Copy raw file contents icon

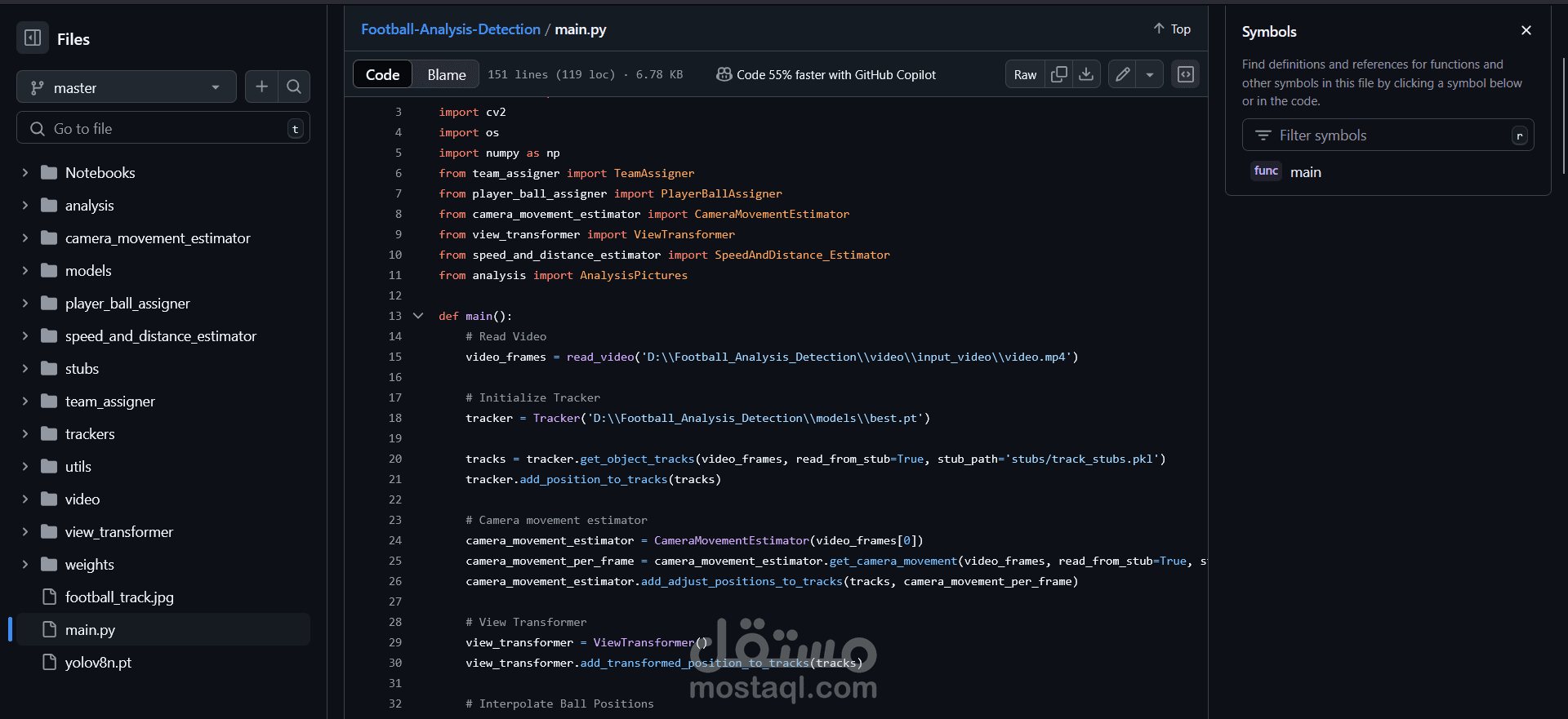point(1059,74)
